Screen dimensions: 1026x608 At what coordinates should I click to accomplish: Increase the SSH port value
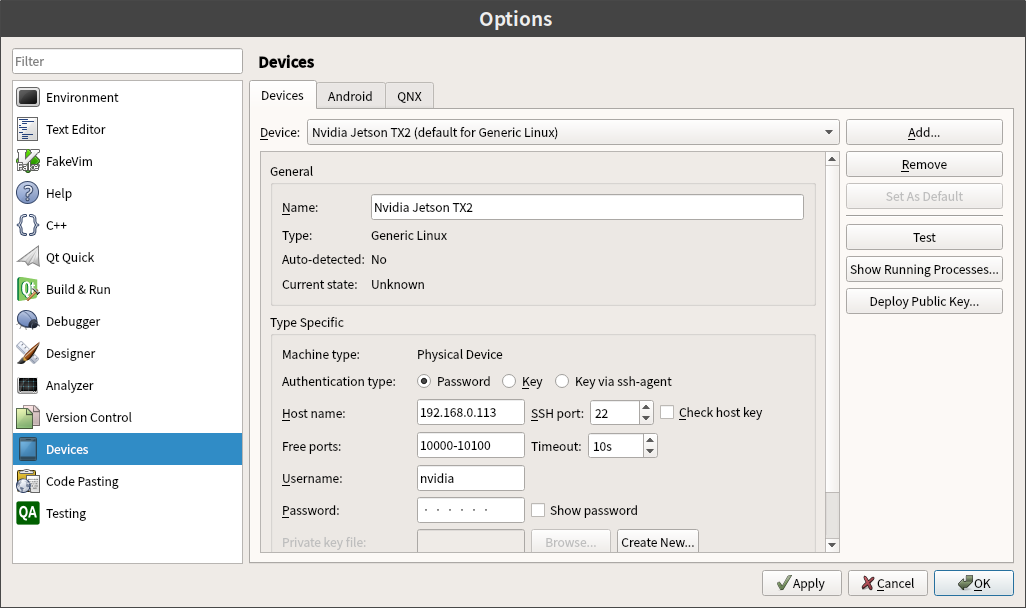[646, 408]
